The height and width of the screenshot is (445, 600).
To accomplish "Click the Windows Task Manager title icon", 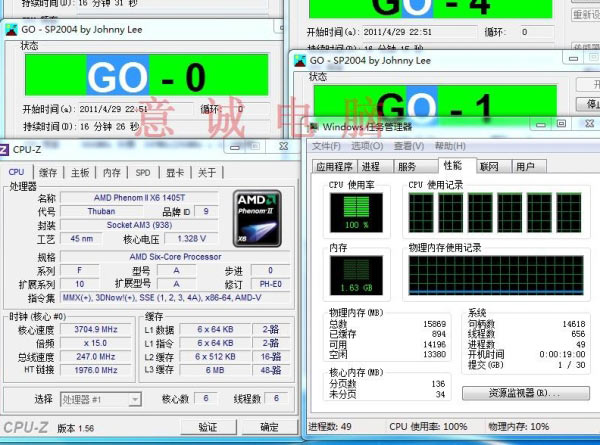I will [313, 127].
